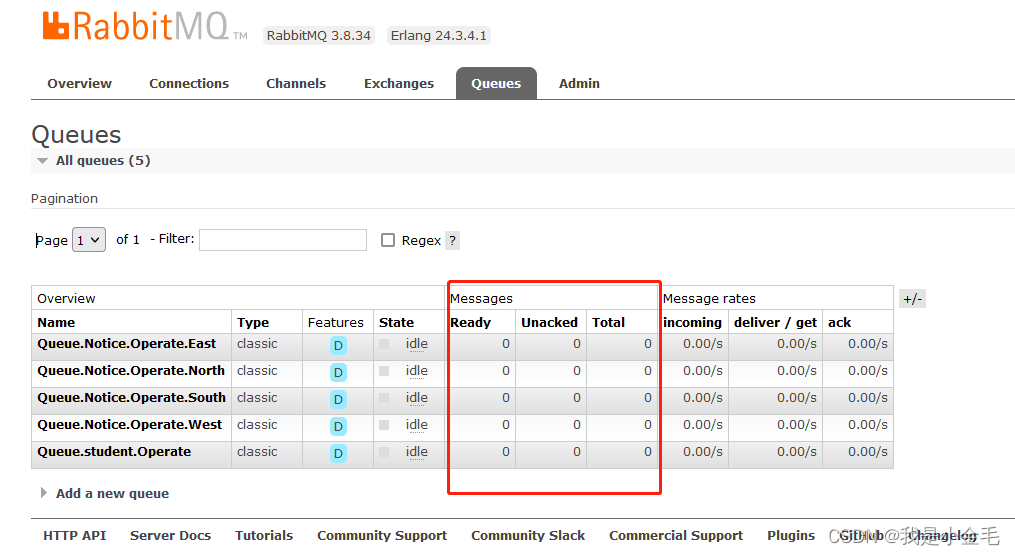This screenshot has height=556, width=1015.
Task: Click the classic type of Queue.Notice.Operate.North
Action: click(257, 371)
